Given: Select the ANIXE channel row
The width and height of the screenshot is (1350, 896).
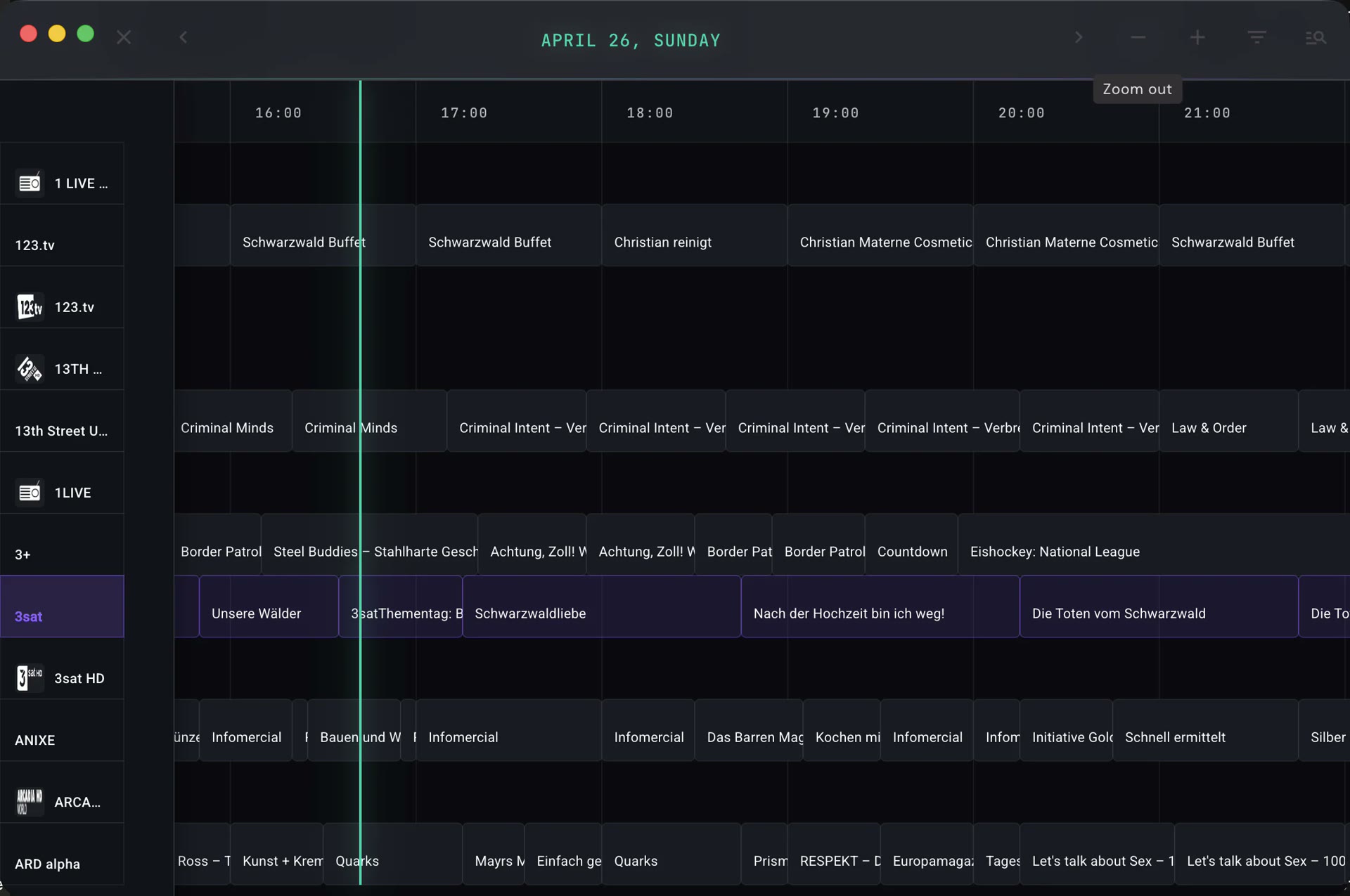Looking at the screenshot, I should click(62, 730).
